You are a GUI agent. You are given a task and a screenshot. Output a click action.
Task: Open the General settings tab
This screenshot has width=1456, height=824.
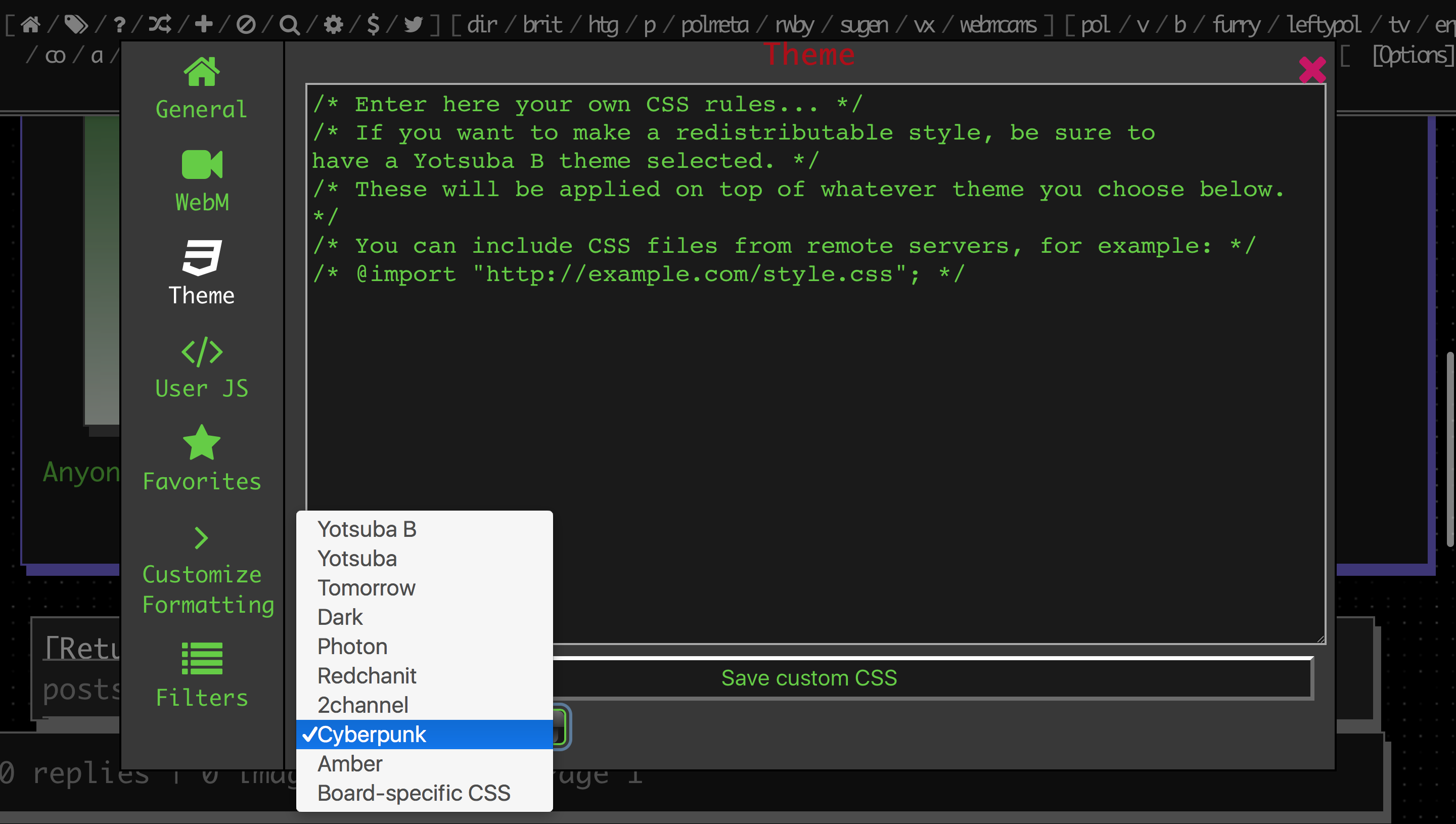201,88
